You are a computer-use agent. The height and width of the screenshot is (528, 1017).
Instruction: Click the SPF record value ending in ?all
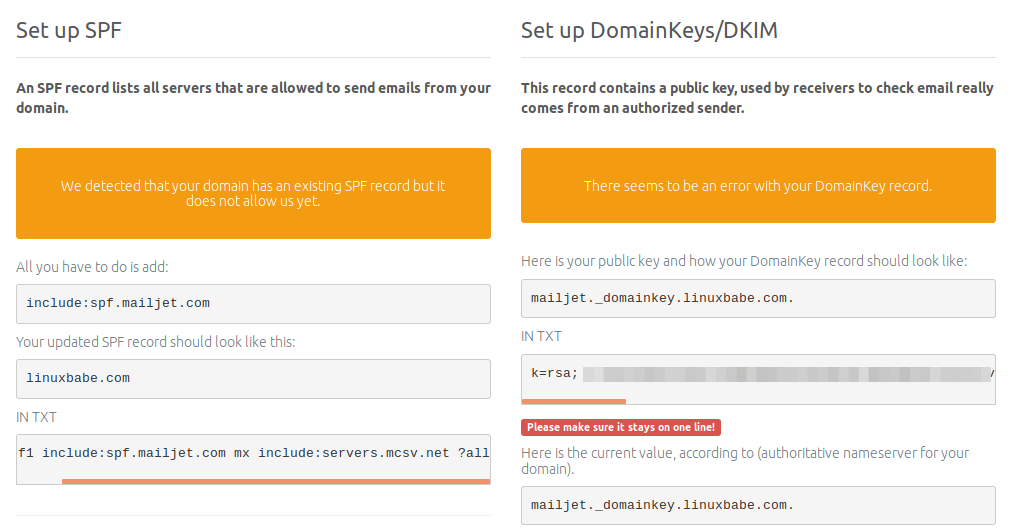click(x=253, y=453)
